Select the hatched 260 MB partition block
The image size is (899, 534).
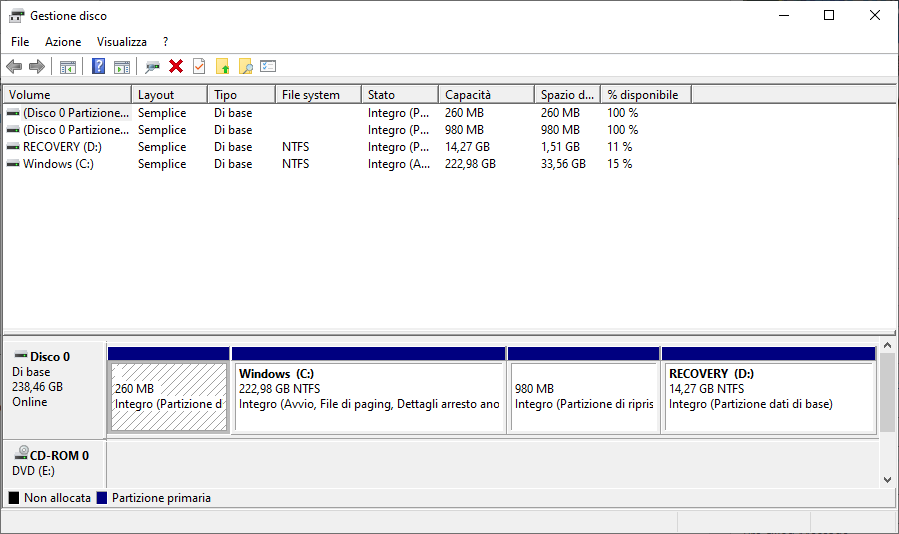point(169,396)
